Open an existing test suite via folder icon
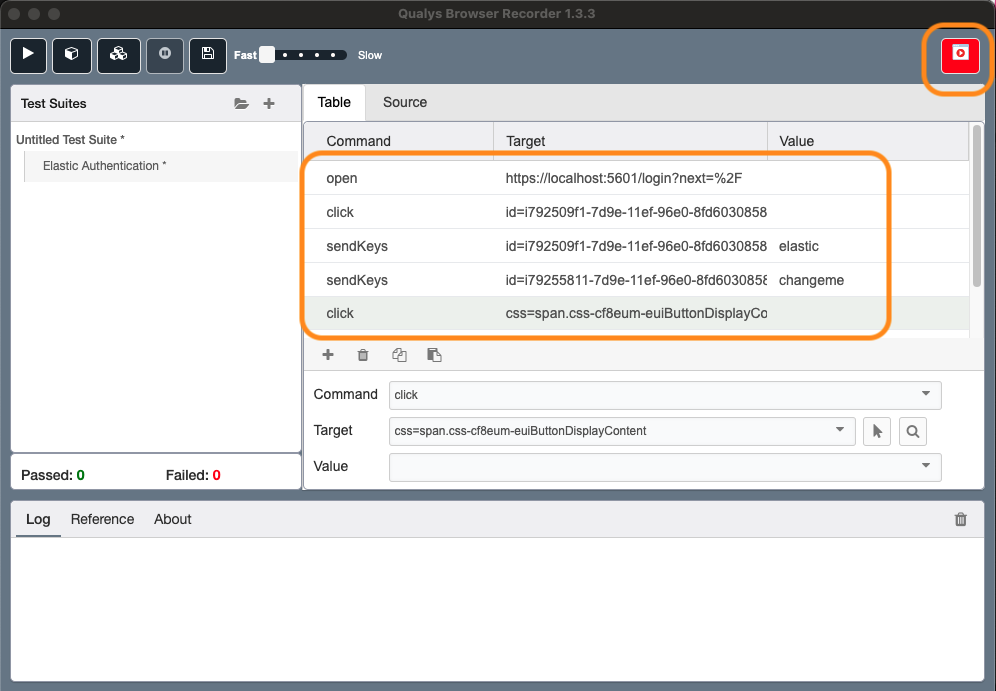 (x=241, y=103)
